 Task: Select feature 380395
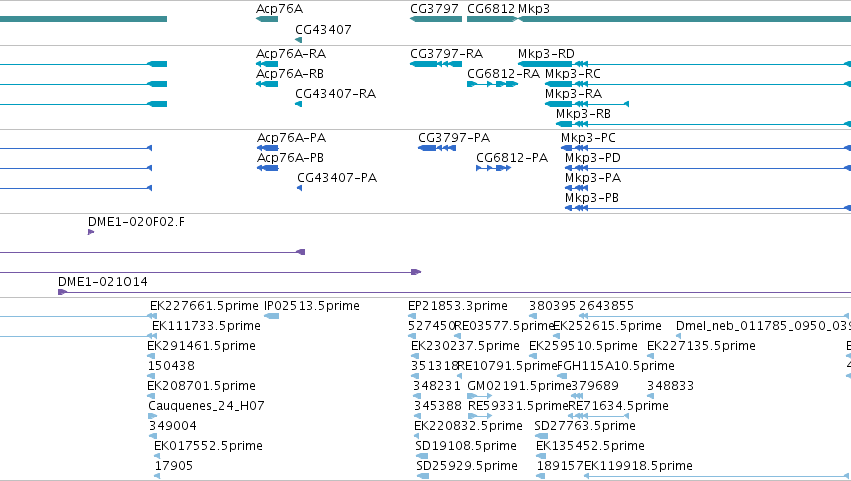[x=552, y=306]
